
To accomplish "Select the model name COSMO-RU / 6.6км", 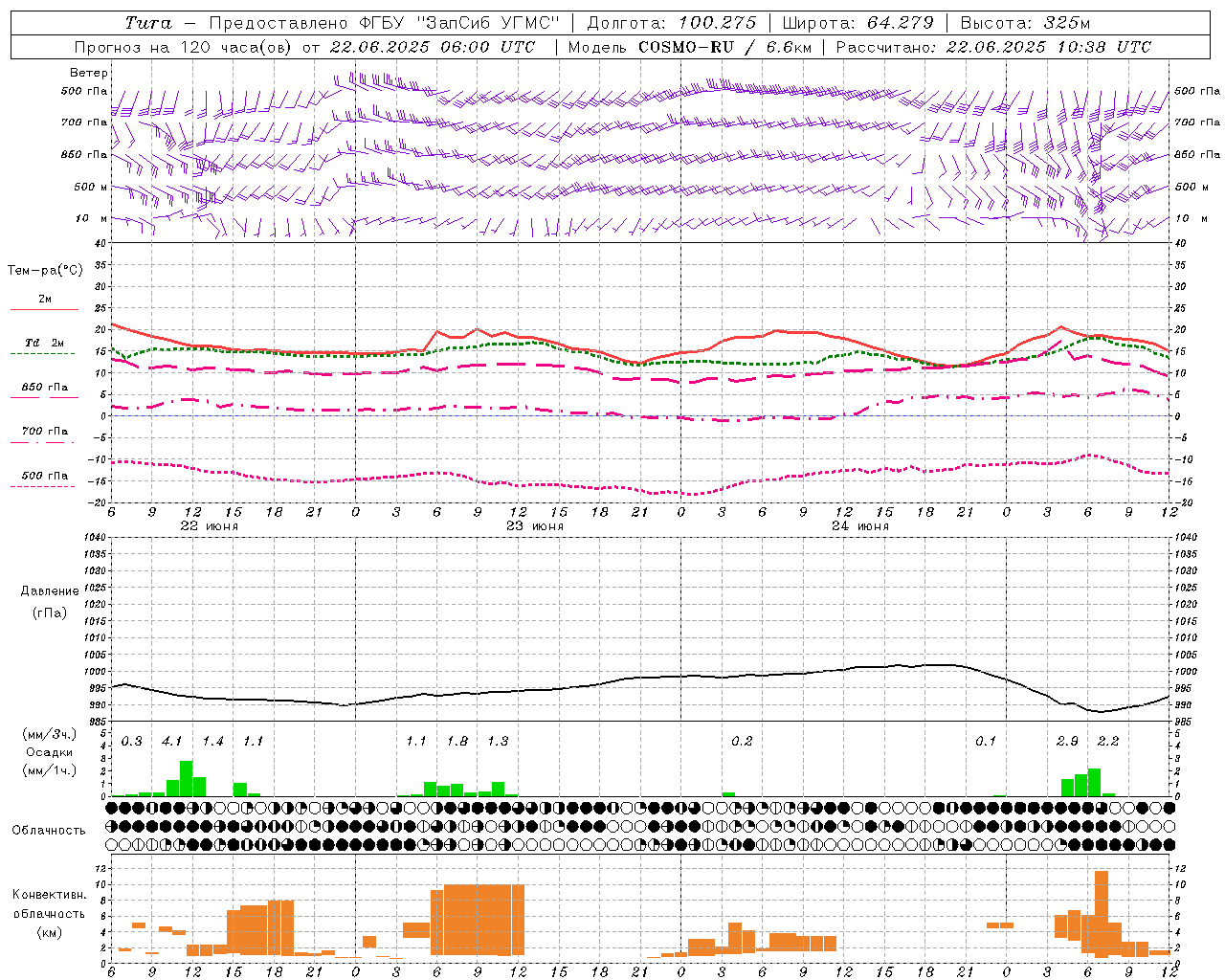I will (x=724, y=47).
